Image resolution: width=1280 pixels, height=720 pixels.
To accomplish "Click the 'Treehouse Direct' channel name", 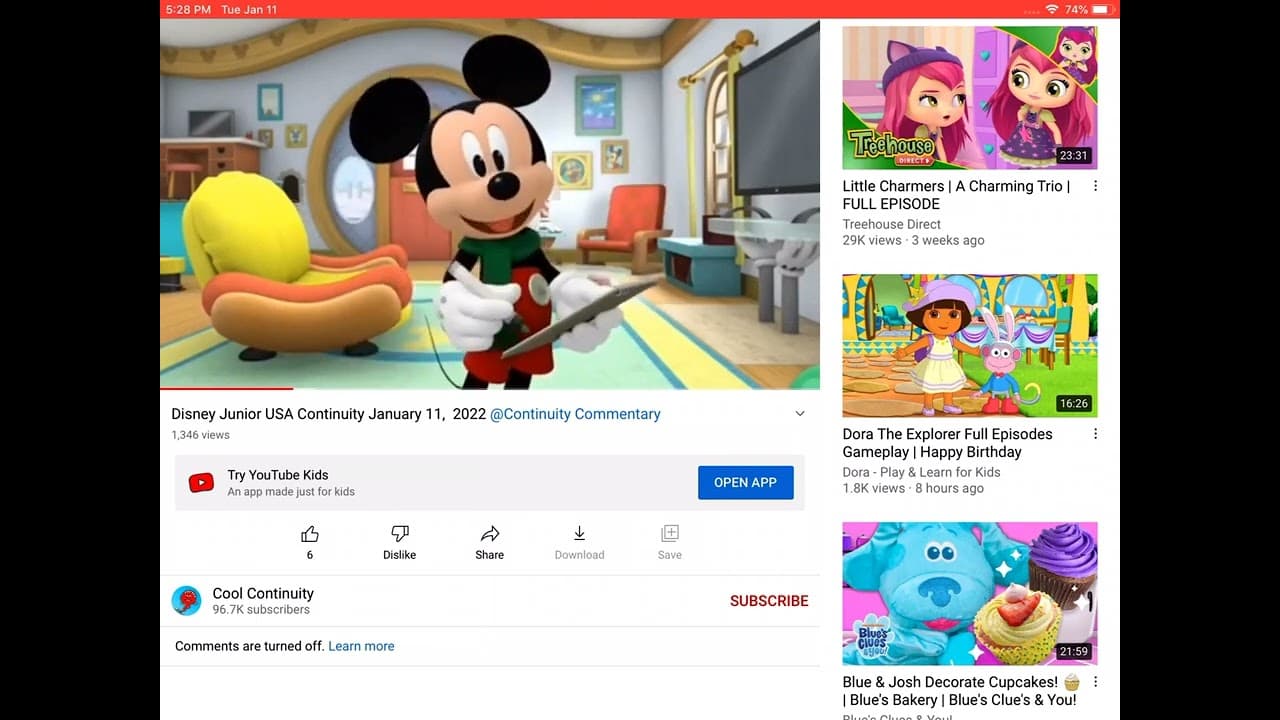I will coord(892,224).
